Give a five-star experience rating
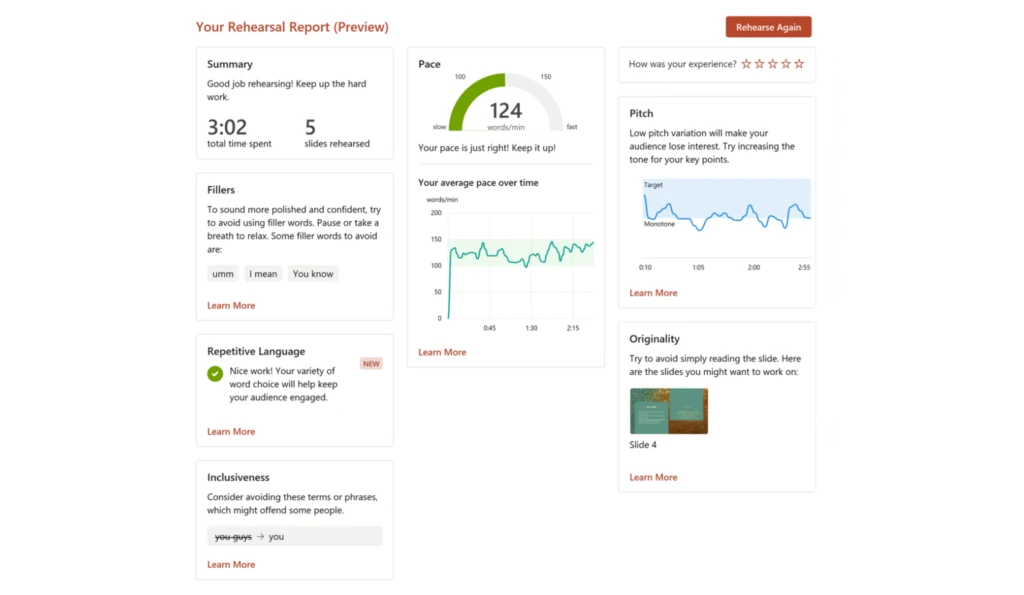 coord(799,64)
